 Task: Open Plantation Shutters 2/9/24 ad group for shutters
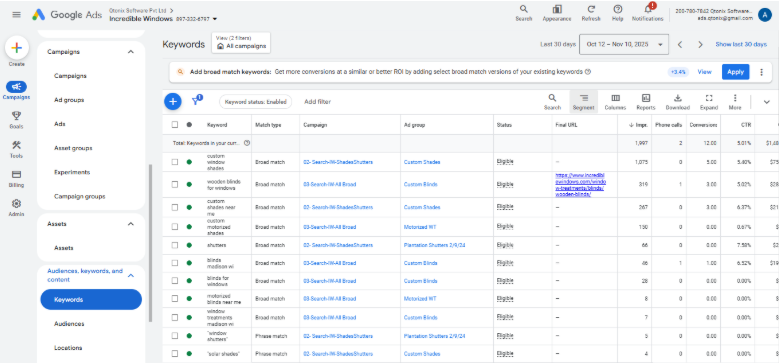point(435,245)
